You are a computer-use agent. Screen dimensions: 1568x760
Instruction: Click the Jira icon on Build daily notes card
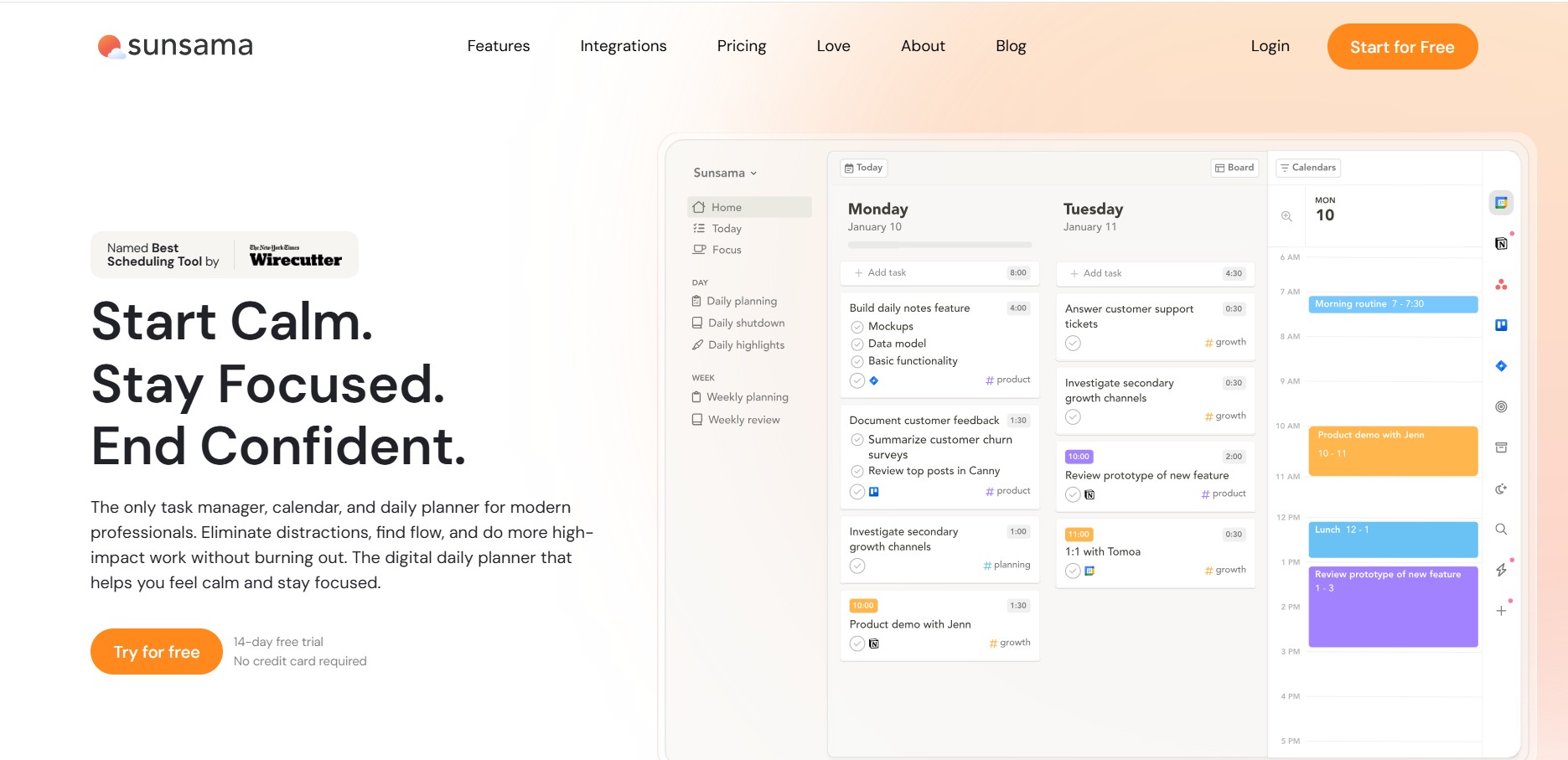tap(874, 380)
